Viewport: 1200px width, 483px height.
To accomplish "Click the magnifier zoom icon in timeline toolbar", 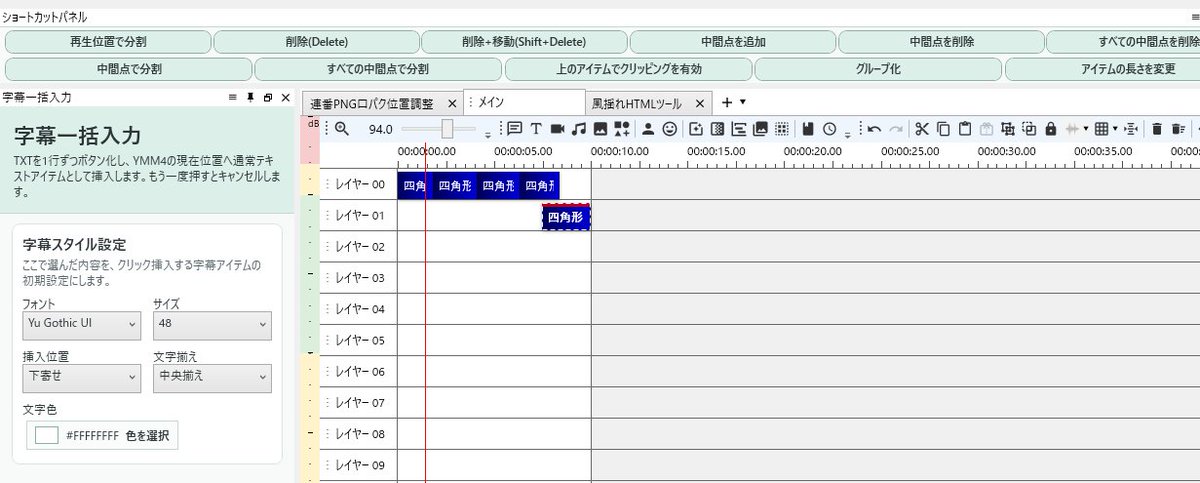I will click(342, 129).
